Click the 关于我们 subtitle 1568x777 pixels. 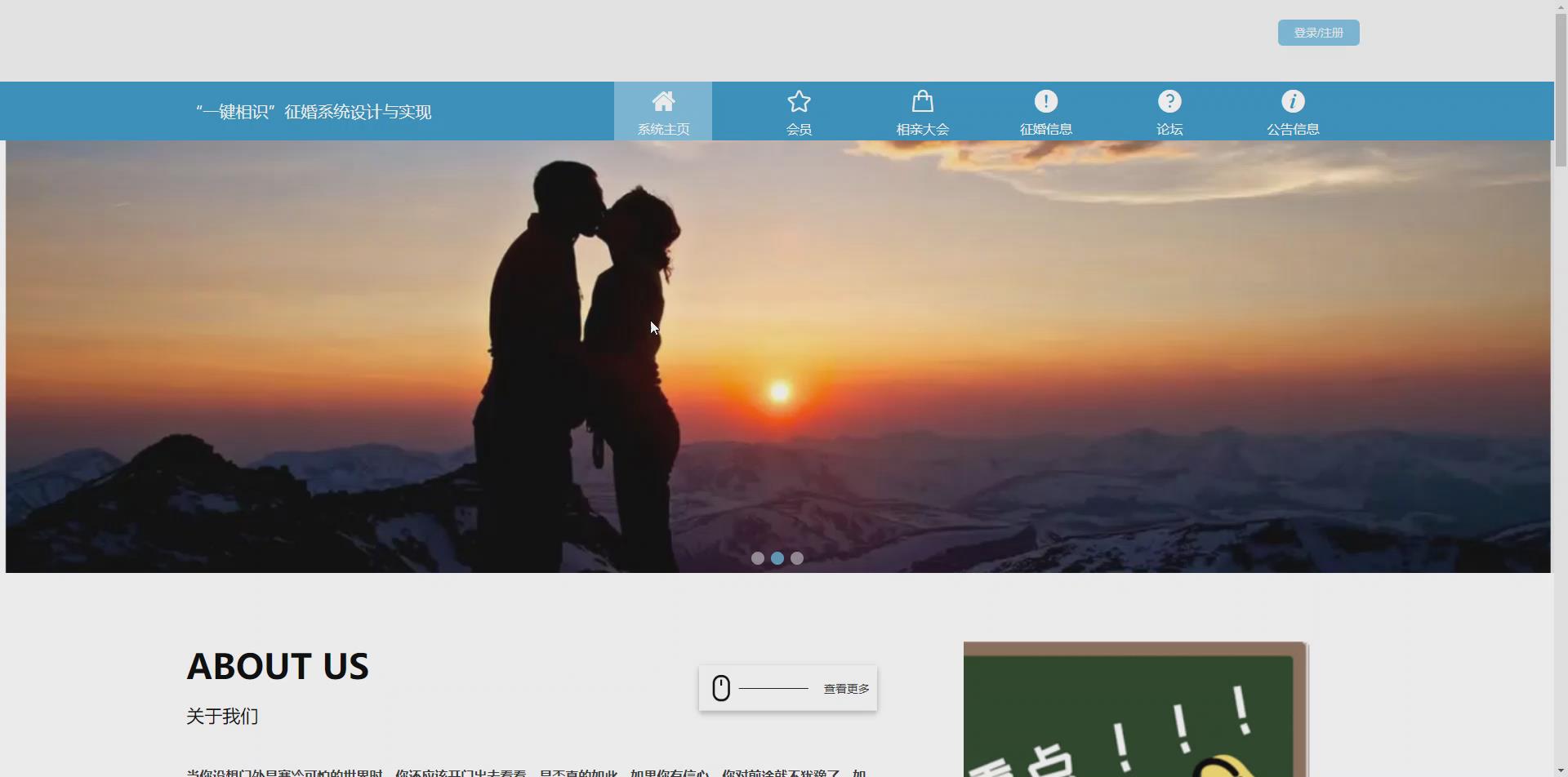222,717
